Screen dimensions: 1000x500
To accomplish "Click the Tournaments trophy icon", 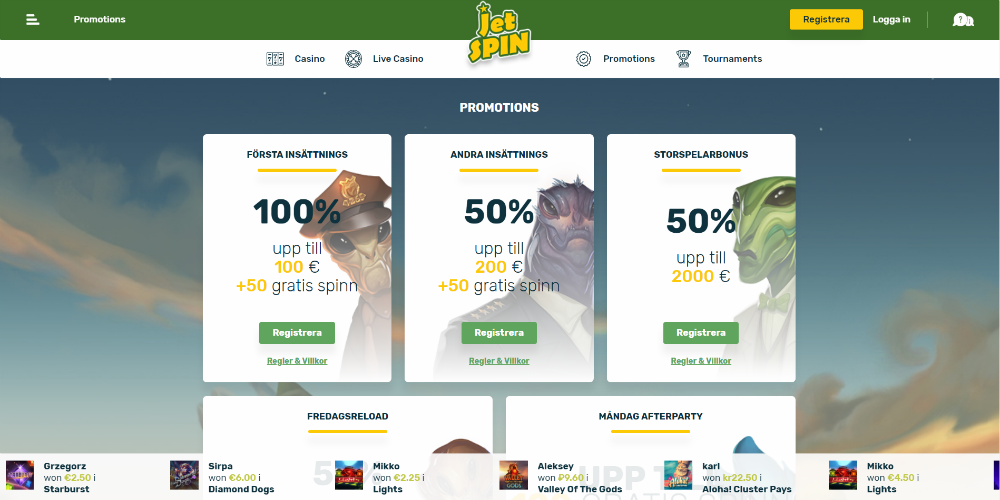I will pyautogui.click(x=684, y=59).
